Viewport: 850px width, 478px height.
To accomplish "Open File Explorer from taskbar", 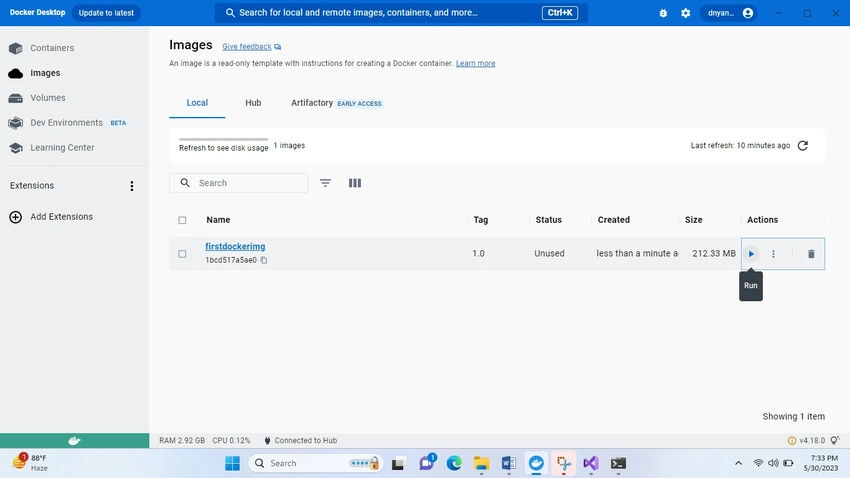I will point(481,463).
